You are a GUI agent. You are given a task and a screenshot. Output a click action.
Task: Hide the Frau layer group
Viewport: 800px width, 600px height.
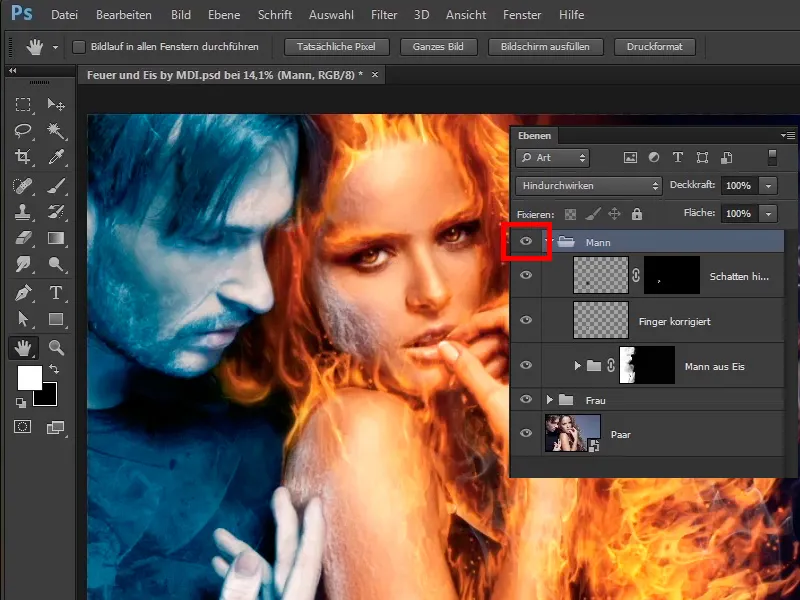click(526, 399)
